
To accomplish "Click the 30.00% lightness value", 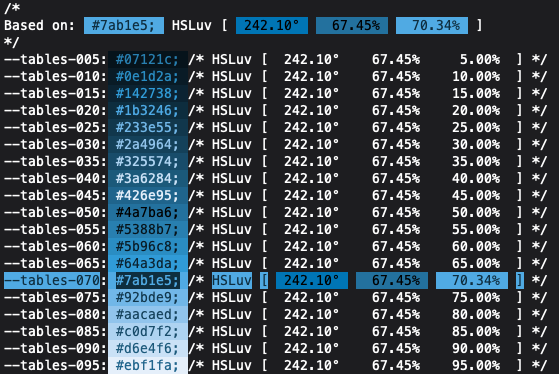I will (x=476, y=144).
